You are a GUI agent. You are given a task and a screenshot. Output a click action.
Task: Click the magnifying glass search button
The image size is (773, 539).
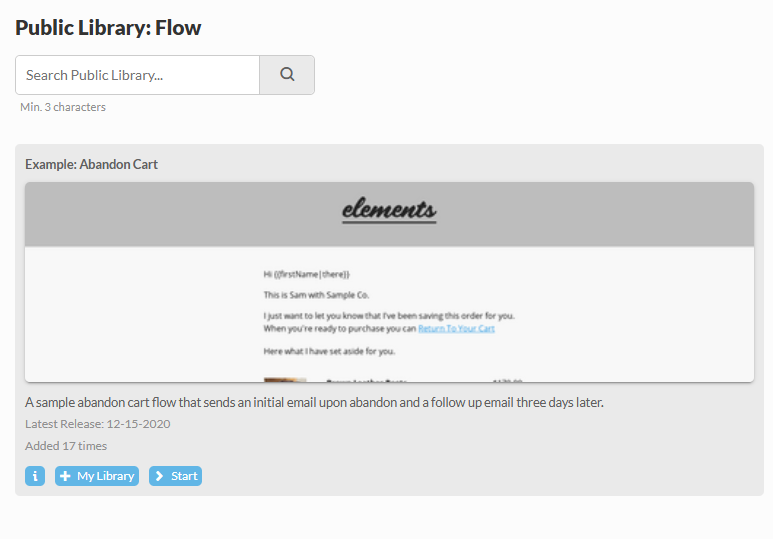pos(287,75)
